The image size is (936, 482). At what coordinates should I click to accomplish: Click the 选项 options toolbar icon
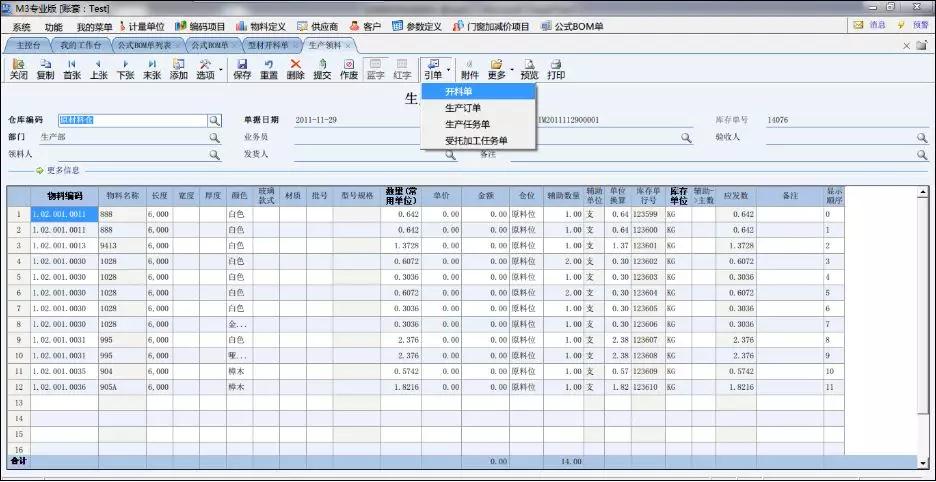click(205, 70)
